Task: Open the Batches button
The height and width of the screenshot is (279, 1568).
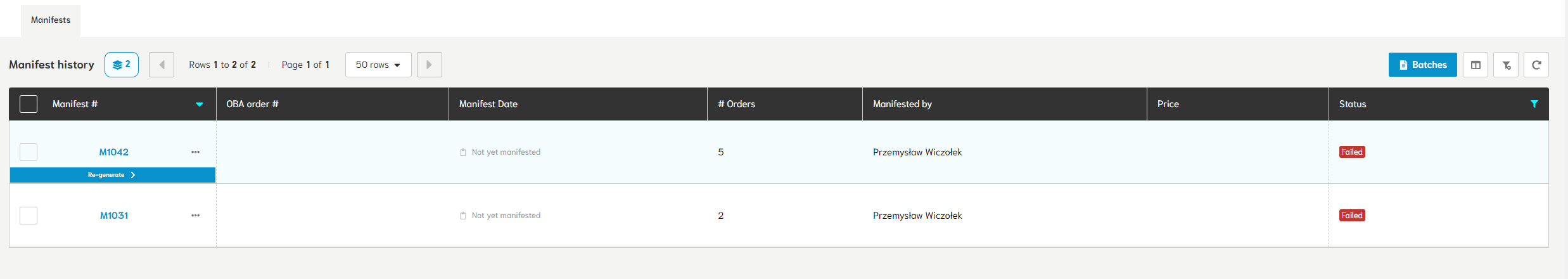Action: coord(1423,65)
